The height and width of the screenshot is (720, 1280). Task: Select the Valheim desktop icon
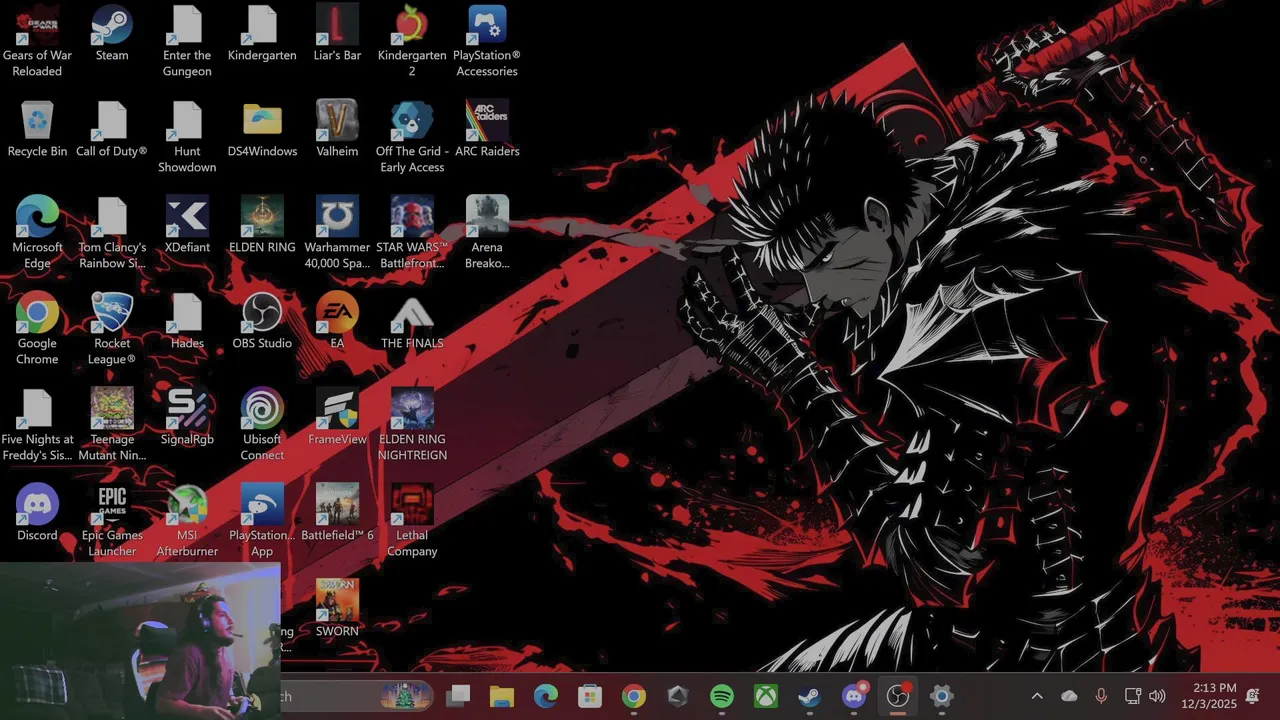click(x=337, y=130)
